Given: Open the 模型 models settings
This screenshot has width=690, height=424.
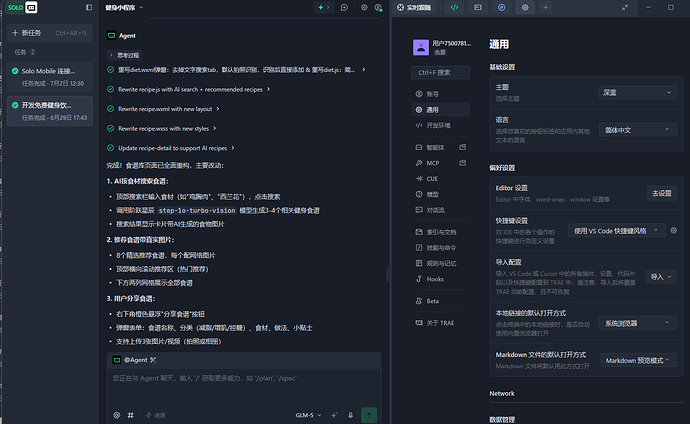Looking at the screenshot, I should (440, 194).
